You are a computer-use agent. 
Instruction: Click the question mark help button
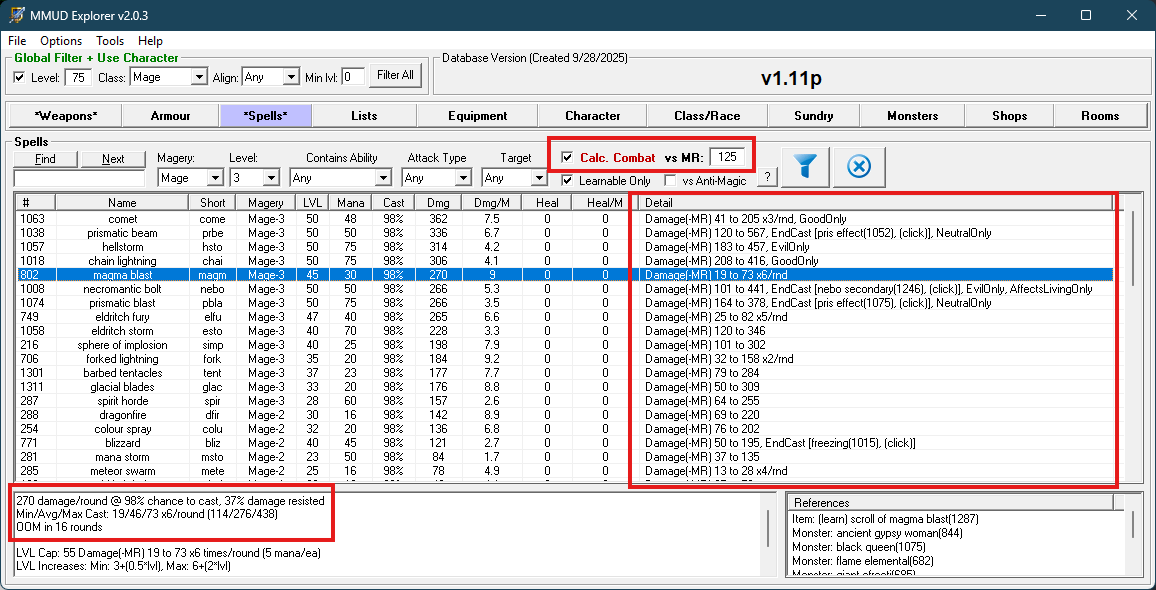[768, 178]
